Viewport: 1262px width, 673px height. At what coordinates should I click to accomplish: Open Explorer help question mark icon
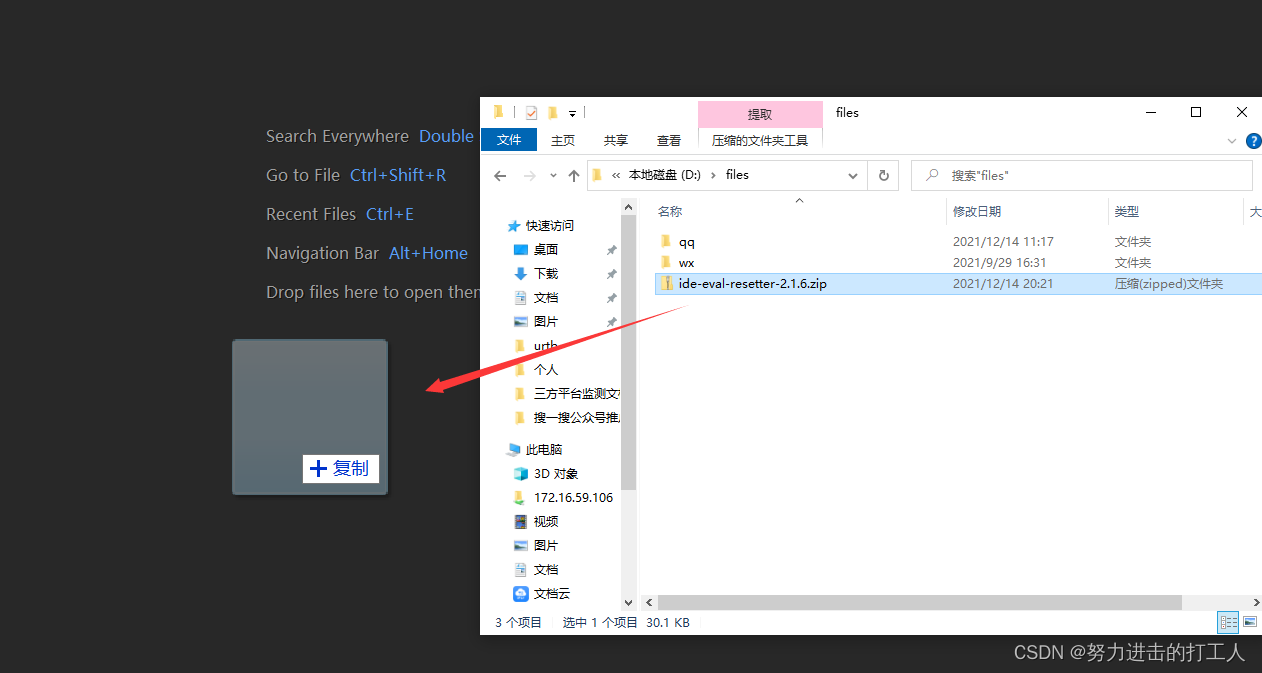click(x=1253, y=141)
